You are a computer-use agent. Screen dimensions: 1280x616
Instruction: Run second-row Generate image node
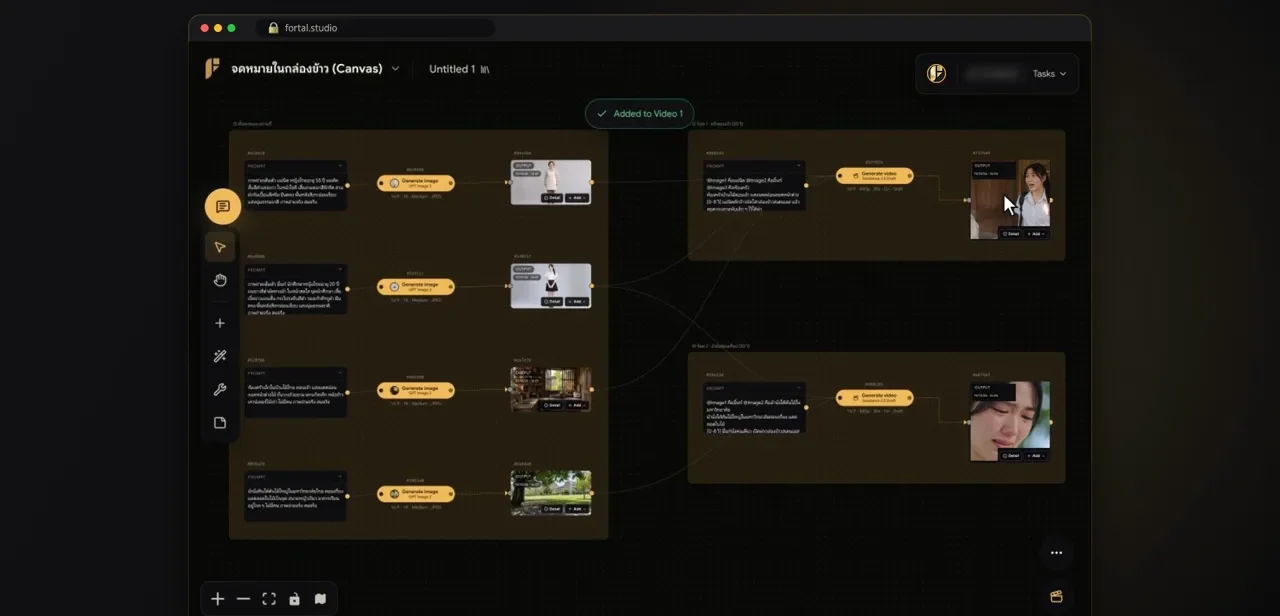click(415, 287)
